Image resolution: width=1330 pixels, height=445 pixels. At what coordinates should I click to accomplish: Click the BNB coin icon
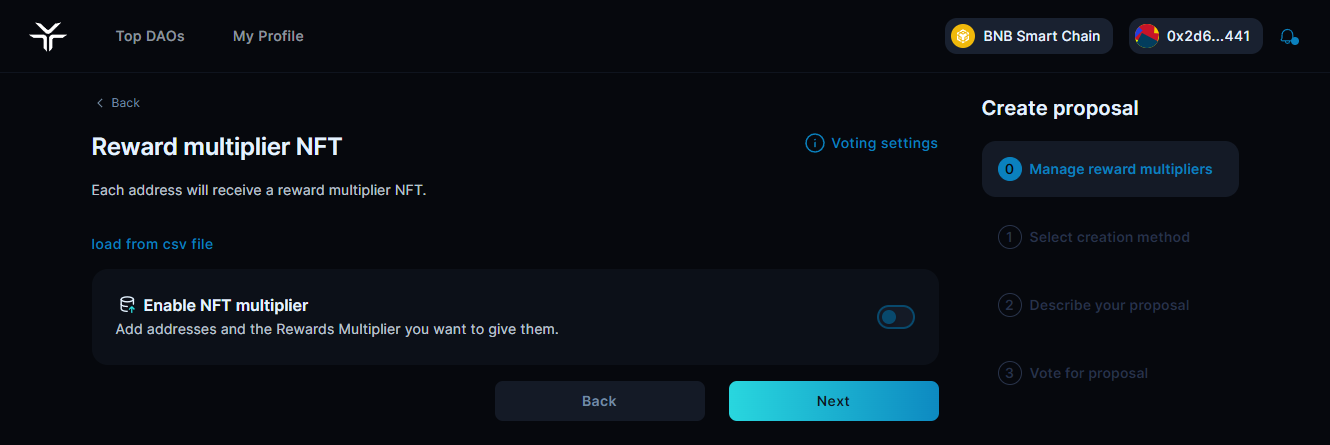click(x=963, y=36)
